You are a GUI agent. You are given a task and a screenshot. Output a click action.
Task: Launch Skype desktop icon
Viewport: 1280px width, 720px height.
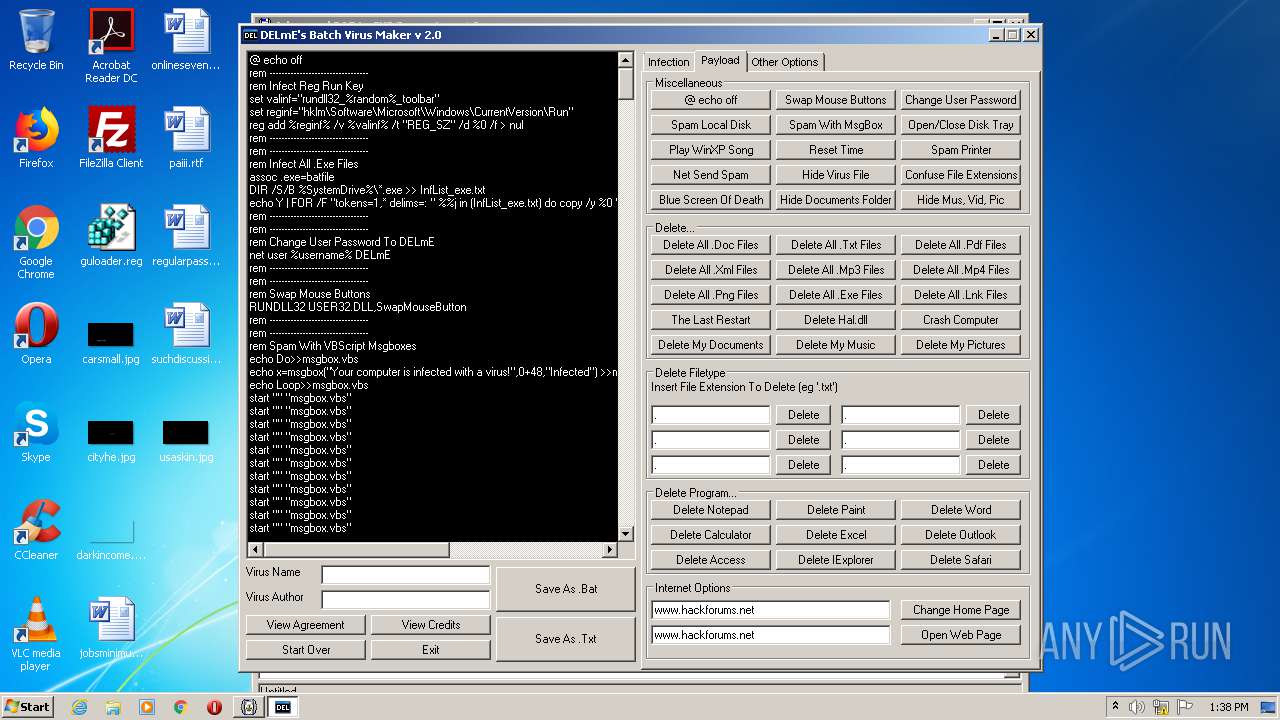(36, 431)
